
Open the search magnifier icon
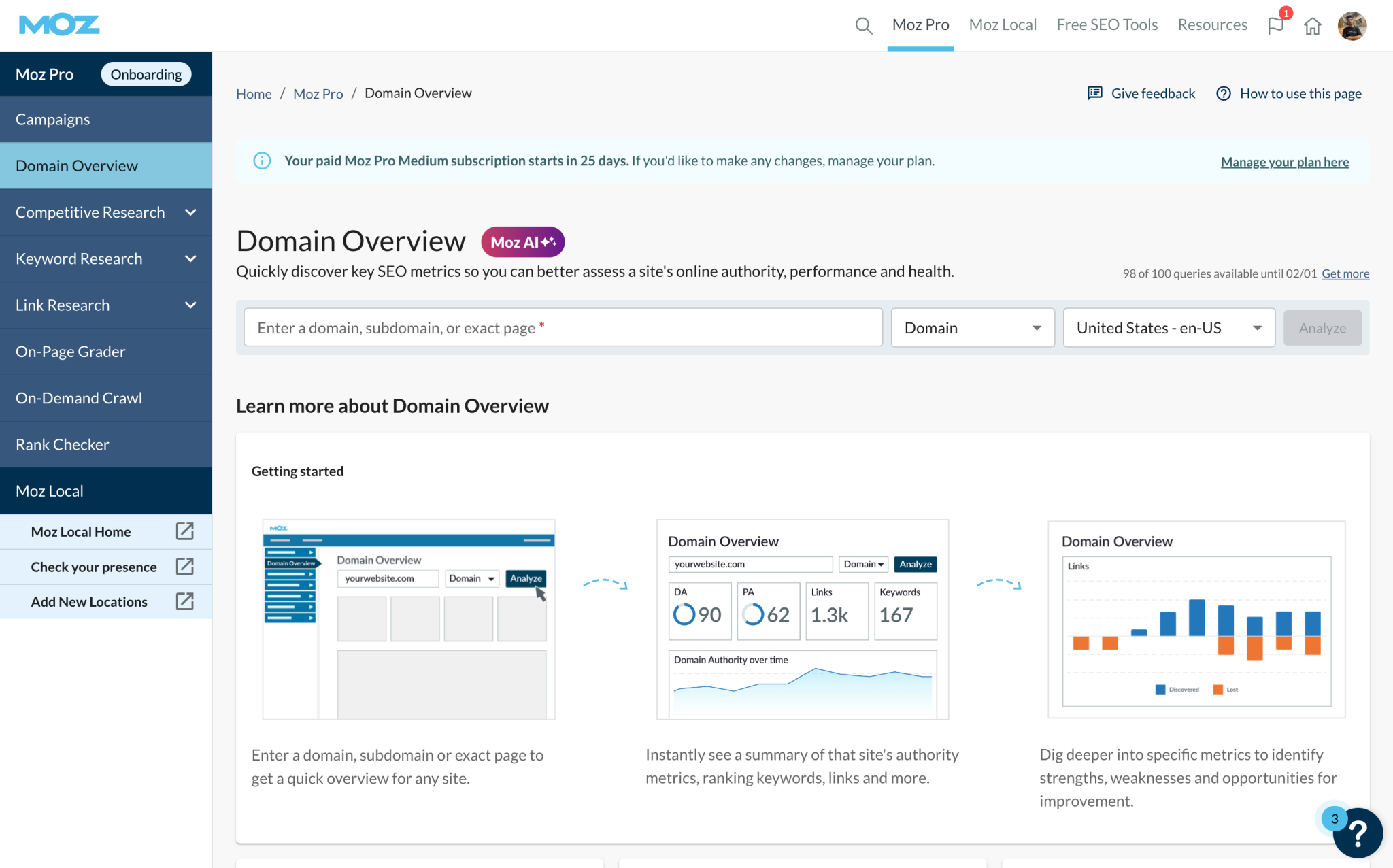point(863,26)
